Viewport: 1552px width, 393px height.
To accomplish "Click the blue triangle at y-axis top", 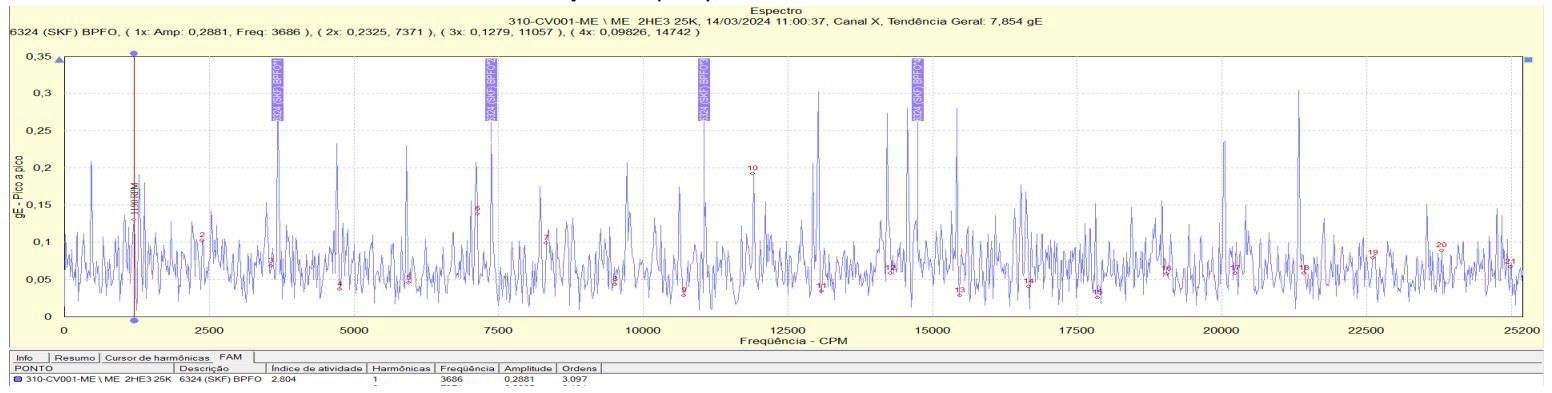I will (59, 61).
